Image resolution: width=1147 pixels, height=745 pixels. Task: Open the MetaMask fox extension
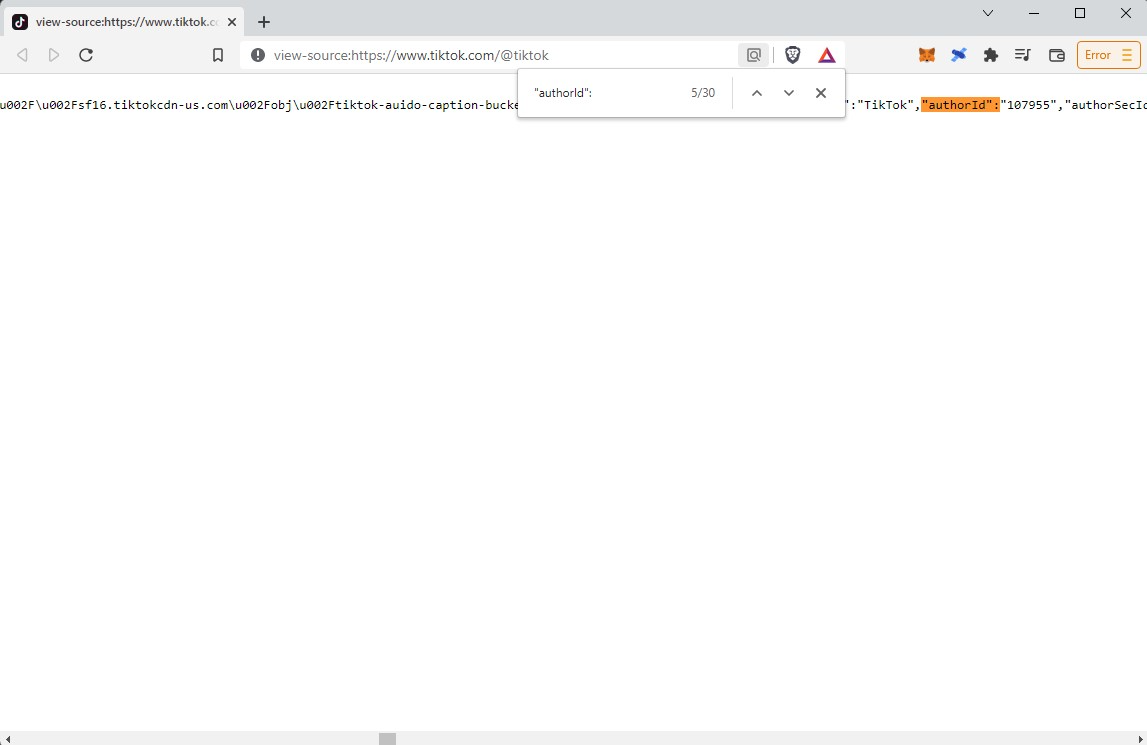click(927, 55)
